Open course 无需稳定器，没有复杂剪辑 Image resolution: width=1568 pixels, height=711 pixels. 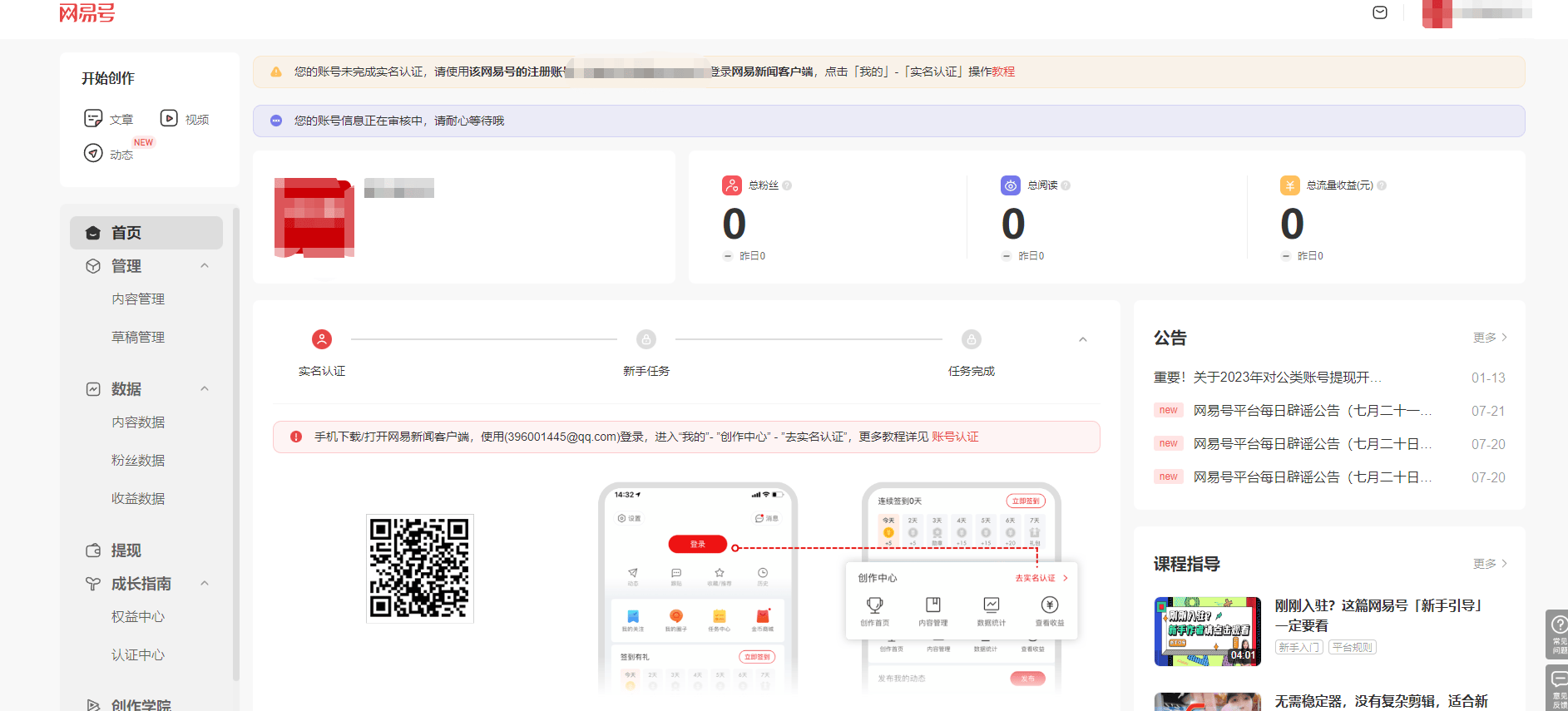point(1382,701)
